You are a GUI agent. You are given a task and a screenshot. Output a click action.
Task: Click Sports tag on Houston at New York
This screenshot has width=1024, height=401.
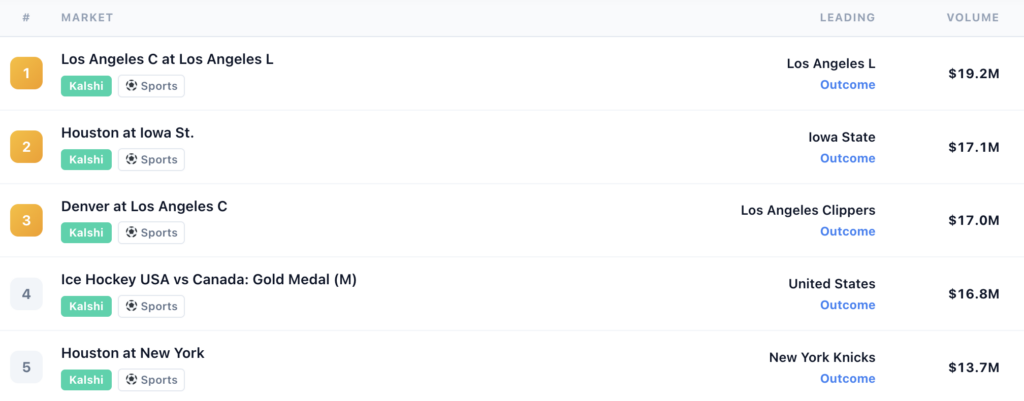151,380
